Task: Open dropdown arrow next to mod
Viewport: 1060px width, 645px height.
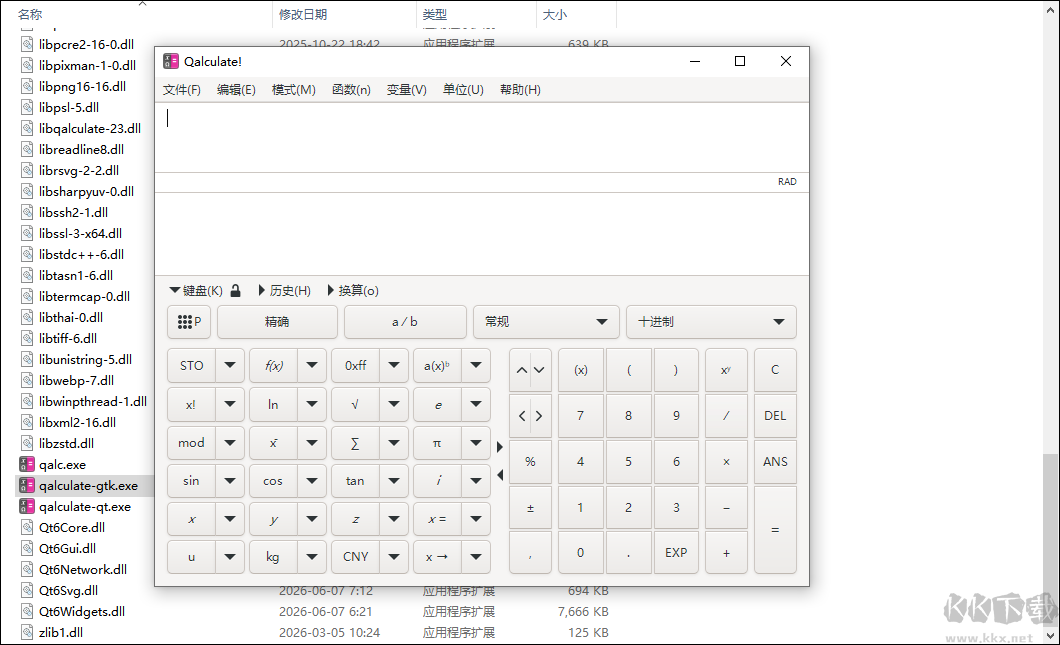Action: point(230,444)
